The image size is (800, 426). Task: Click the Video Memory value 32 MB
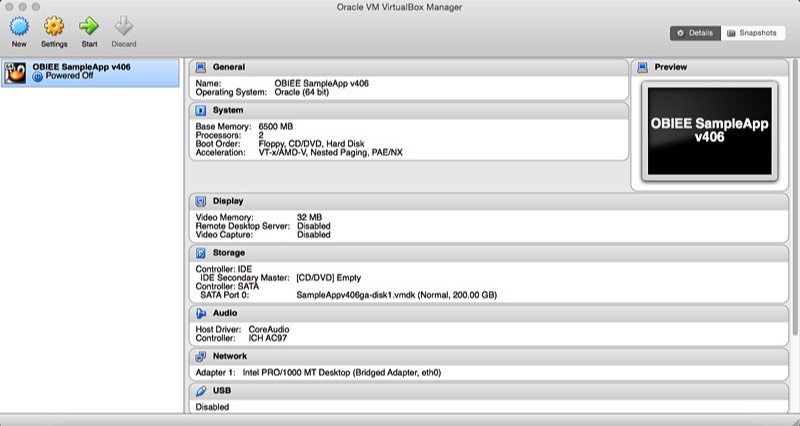309,217
